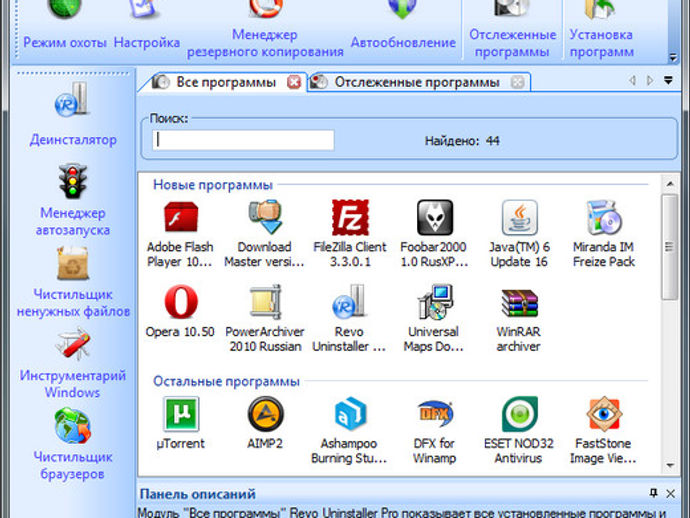
Task: Open Отслеженные программы toolbar button
Action: point(512,31)
